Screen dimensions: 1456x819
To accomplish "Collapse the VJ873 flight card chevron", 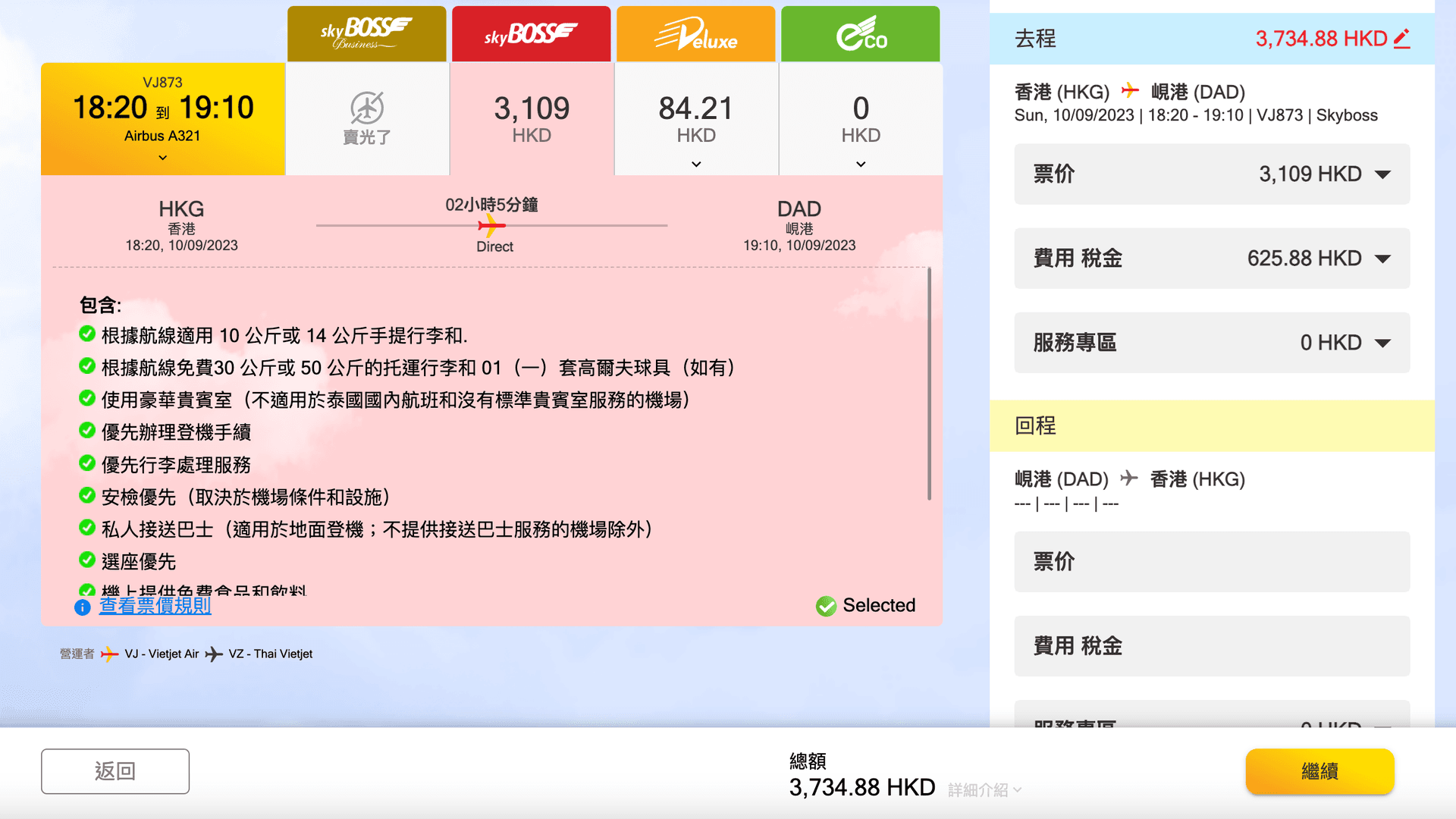I will point(162,158).
